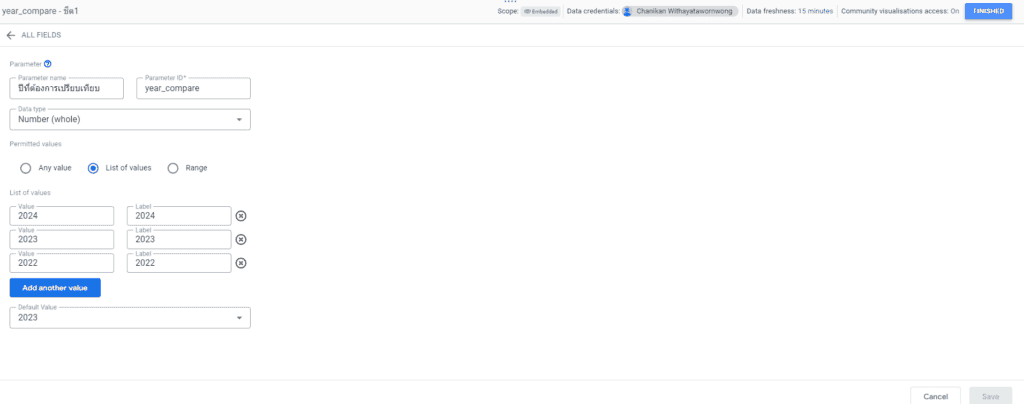Click the Save button

click(x=990, y=396)
